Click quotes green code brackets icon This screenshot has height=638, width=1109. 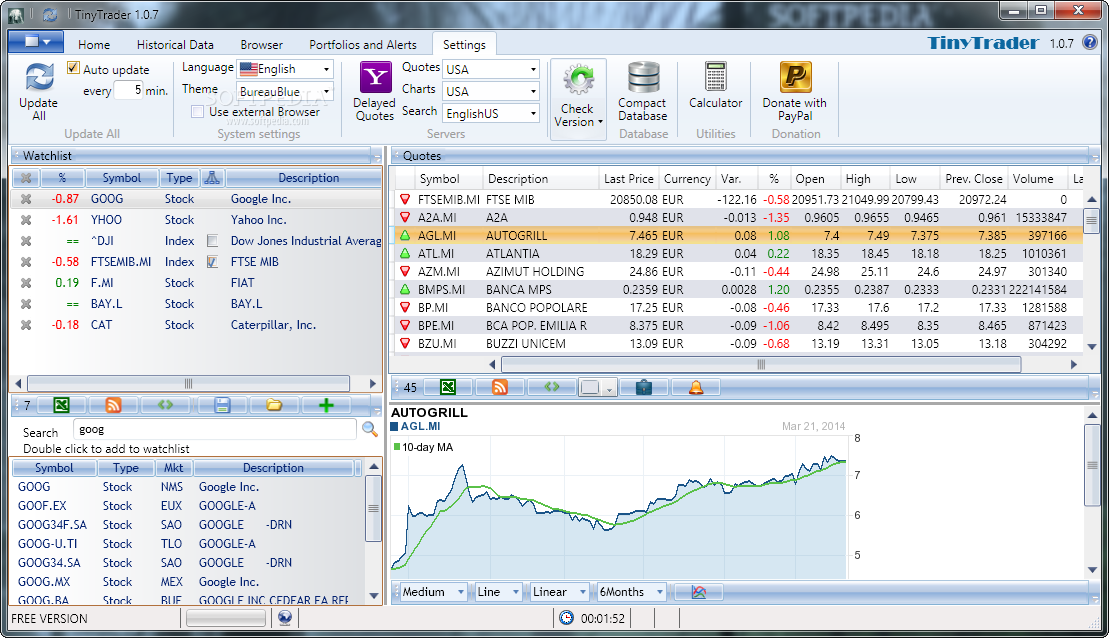[552, 387]
